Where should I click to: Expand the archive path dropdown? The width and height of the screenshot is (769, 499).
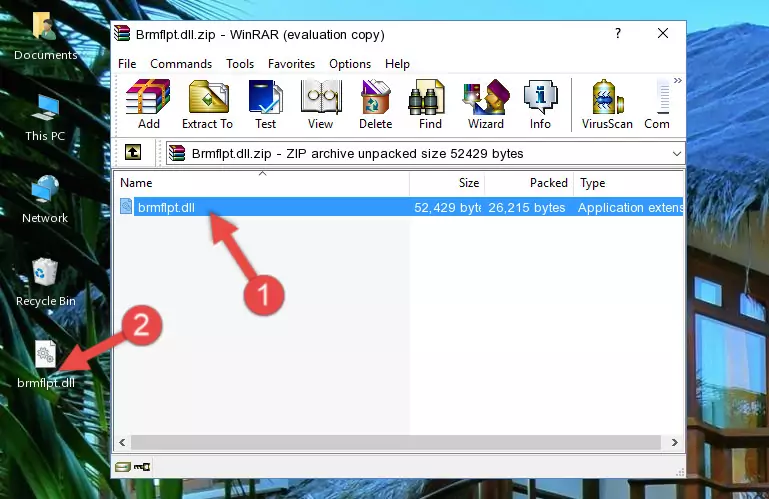(x=676, y=154)
